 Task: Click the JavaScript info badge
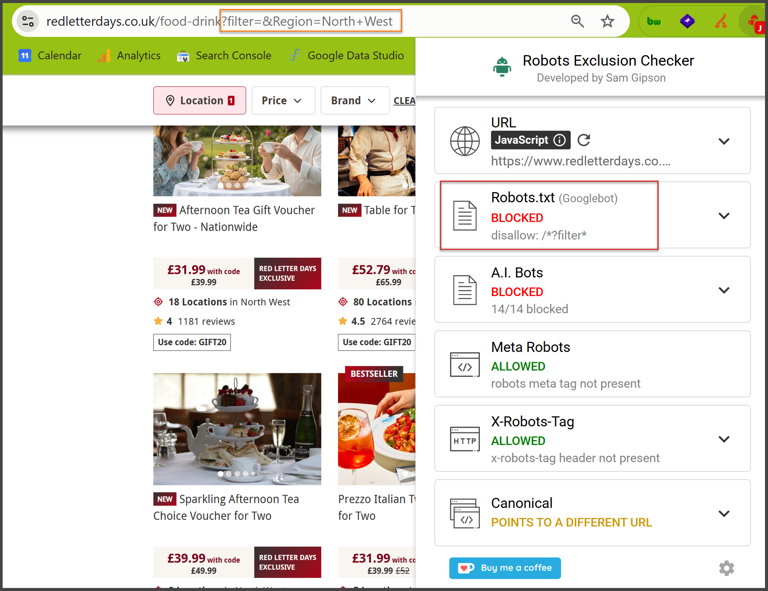tap(531, 140)
